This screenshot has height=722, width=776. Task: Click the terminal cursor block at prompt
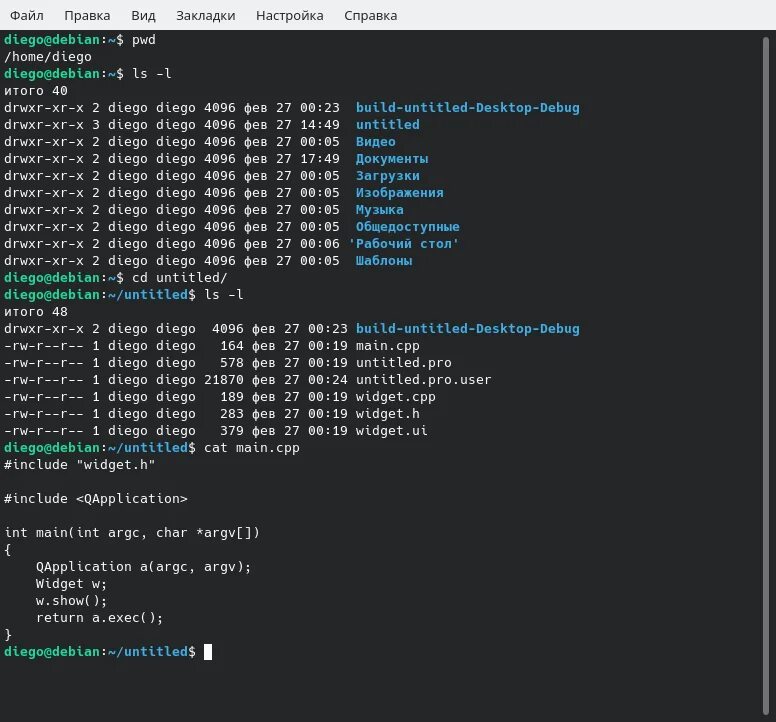click(208, 652)
